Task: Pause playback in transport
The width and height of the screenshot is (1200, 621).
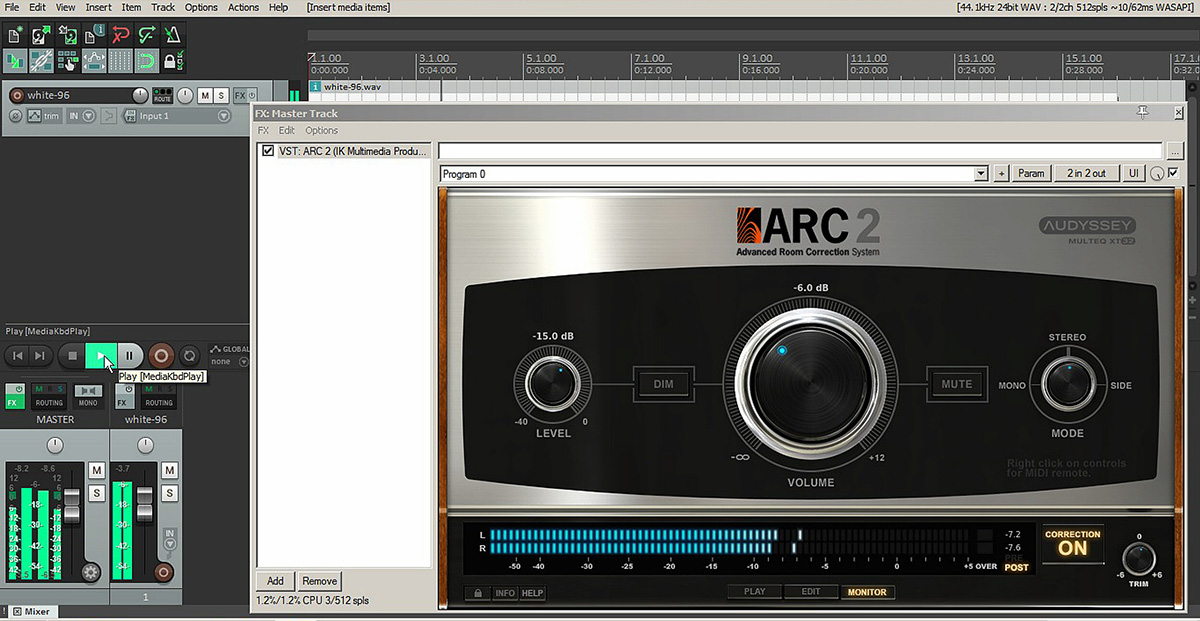Action: pyautogui.click(x=130, y=355)
